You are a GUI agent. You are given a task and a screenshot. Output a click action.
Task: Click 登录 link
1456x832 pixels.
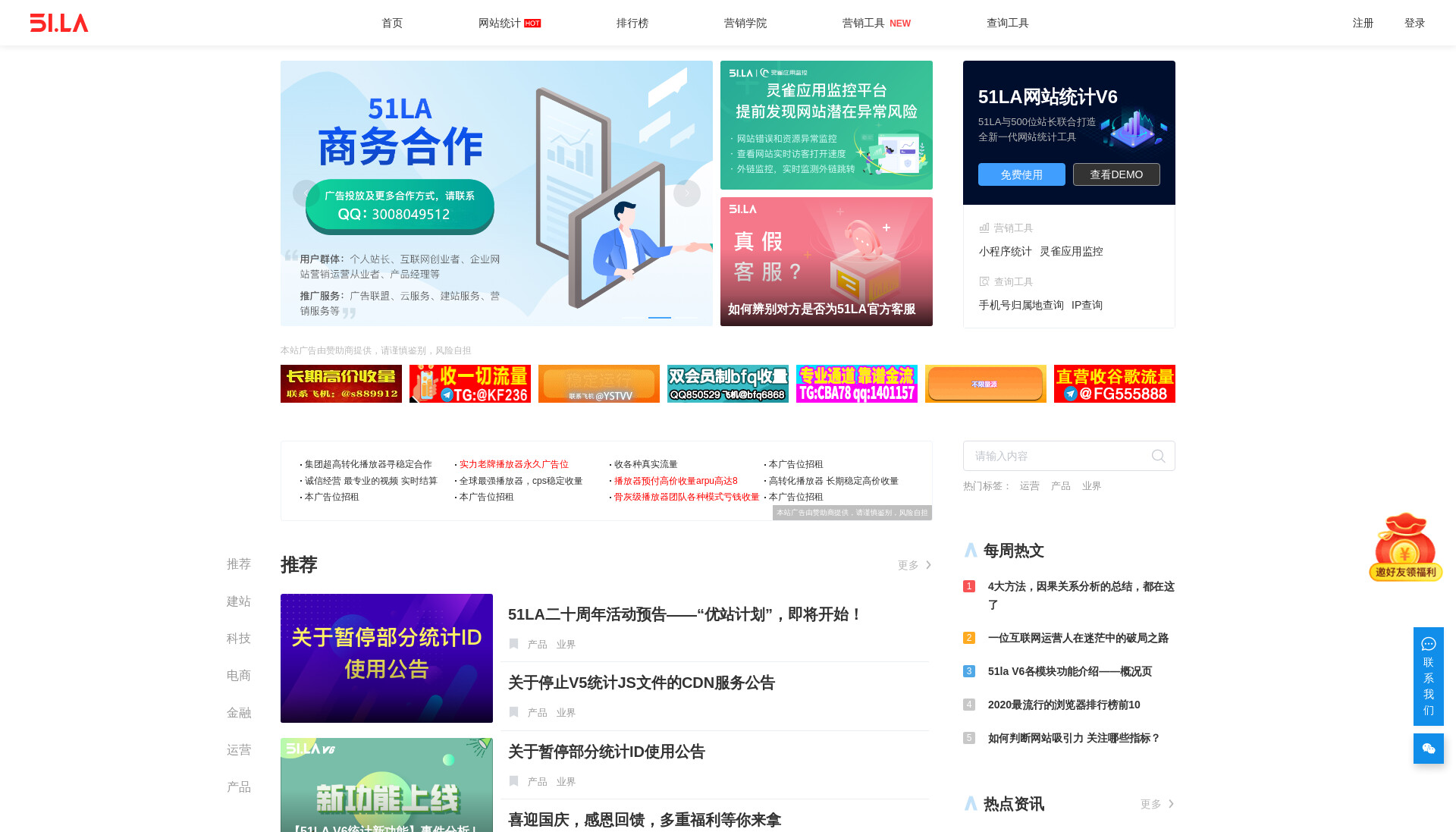click(x=1415, y=23)
